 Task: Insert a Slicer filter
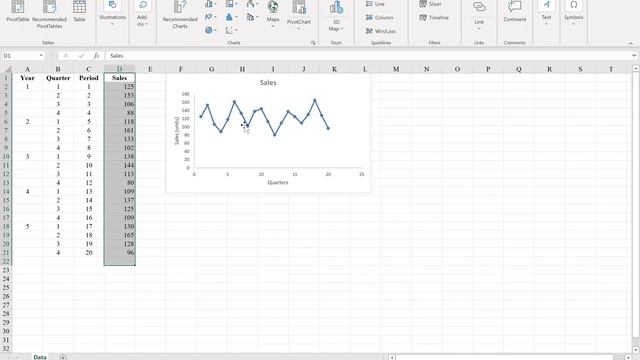coord(431,4)
